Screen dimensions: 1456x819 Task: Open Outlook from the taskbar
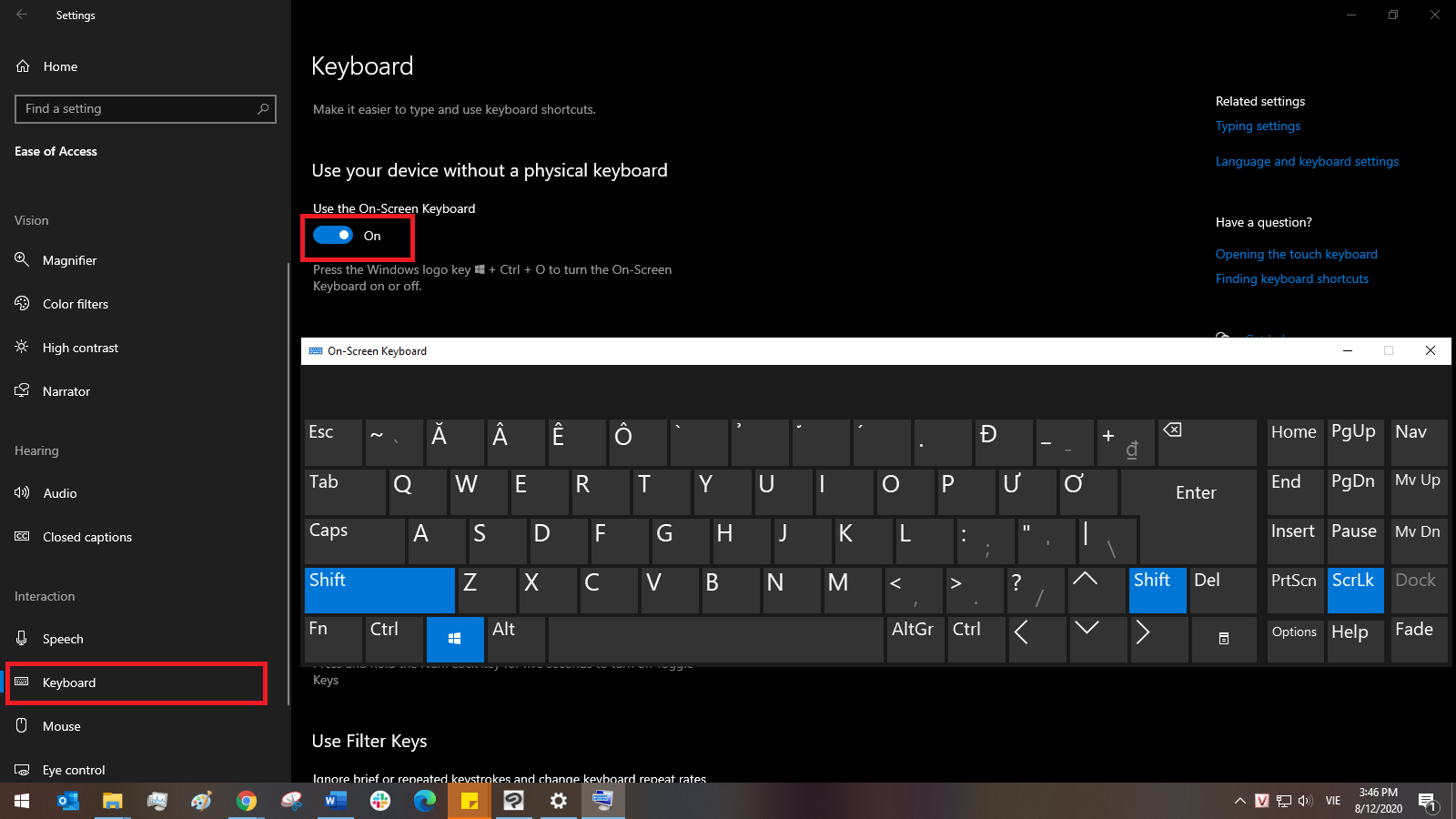pyautogui.click(x=67, y=801)
